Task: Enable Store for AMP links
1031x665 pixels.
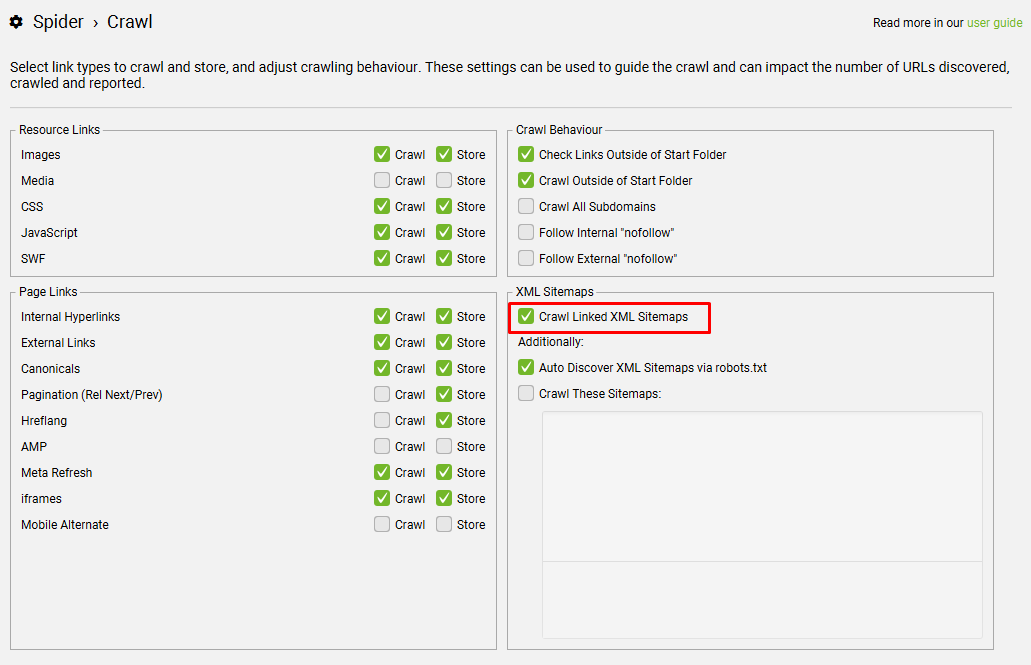Action: pyautogui.click(x=443, y=446)
